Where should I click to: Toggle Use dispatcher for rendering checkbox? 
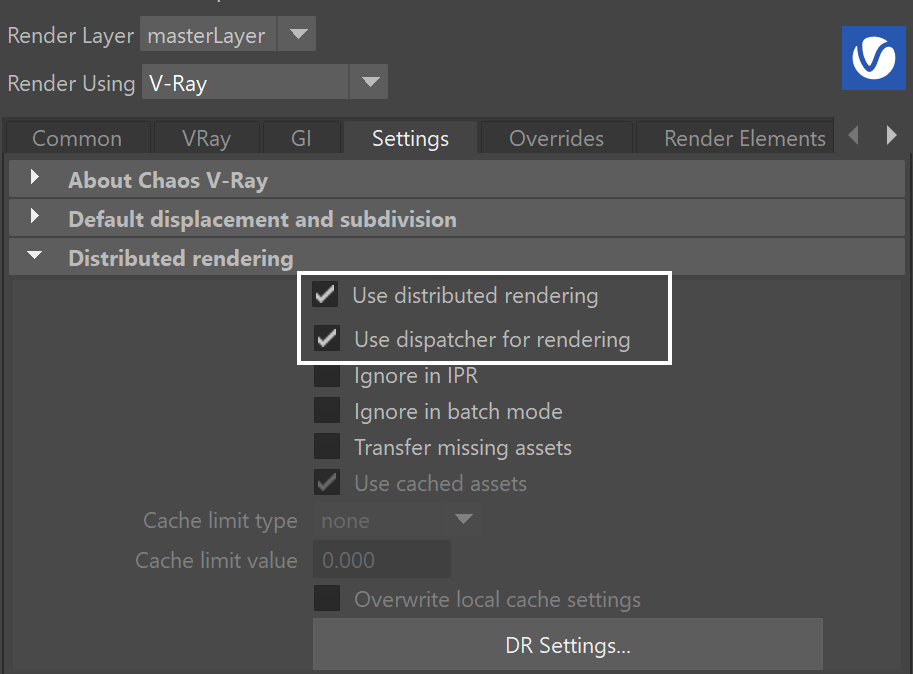coord(327,338)
